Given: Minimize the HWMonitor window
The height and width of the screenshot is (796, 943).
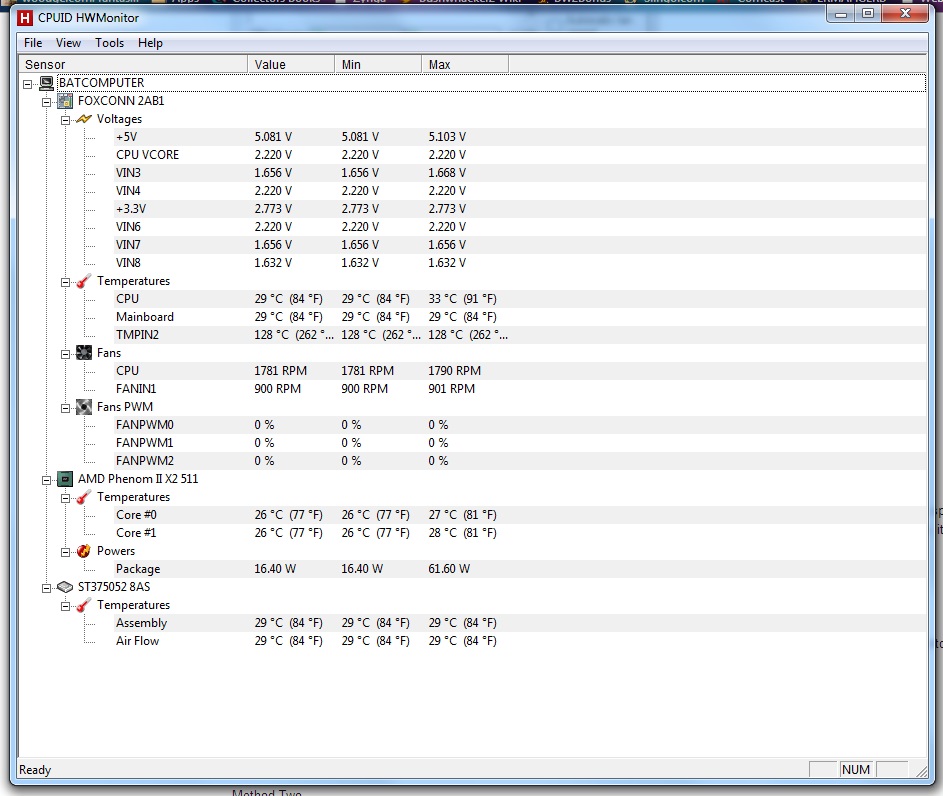Looking at the screenshot, I should [x=841, y=13].
